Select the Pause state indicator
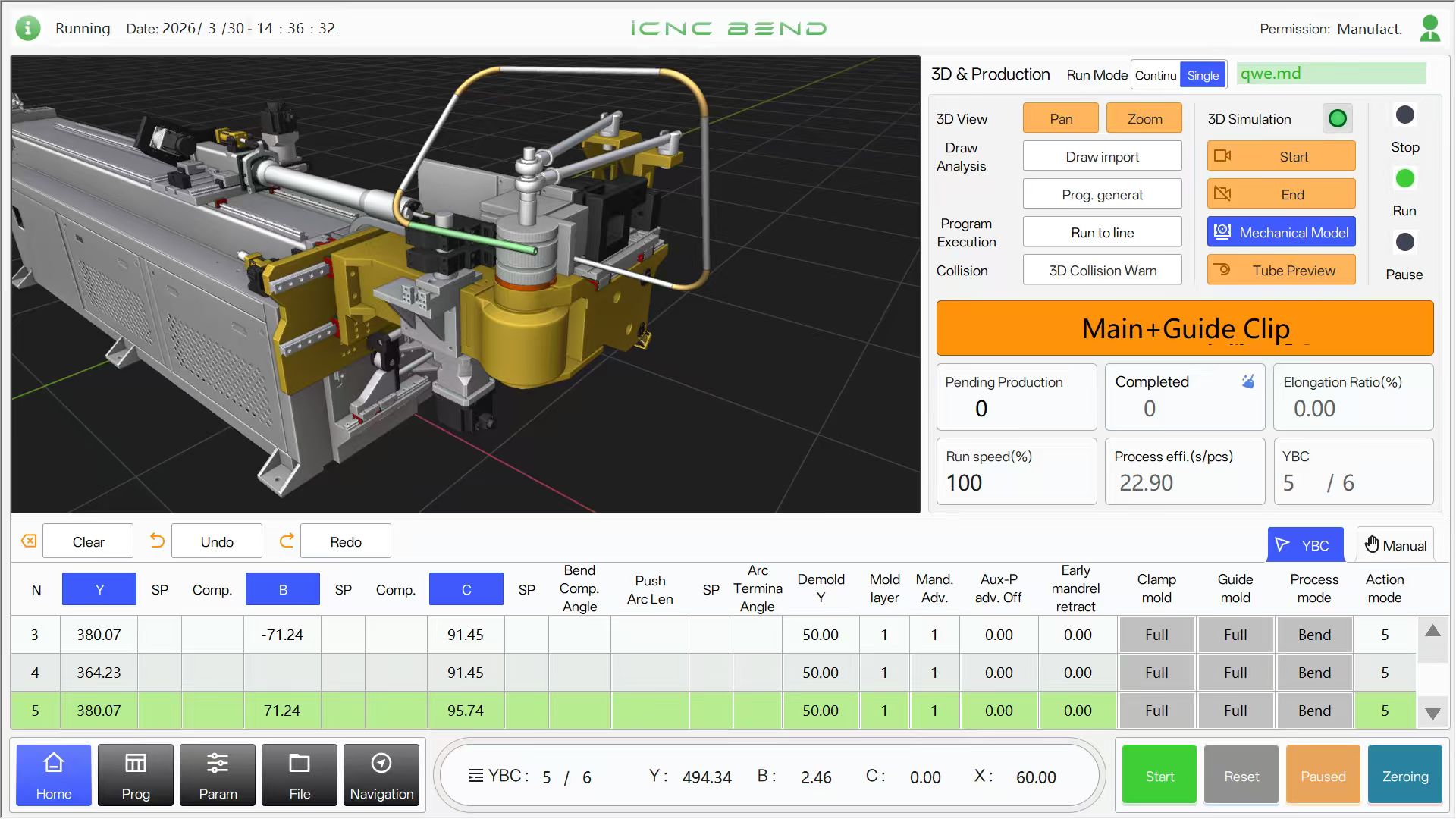 click(1404, 242)
